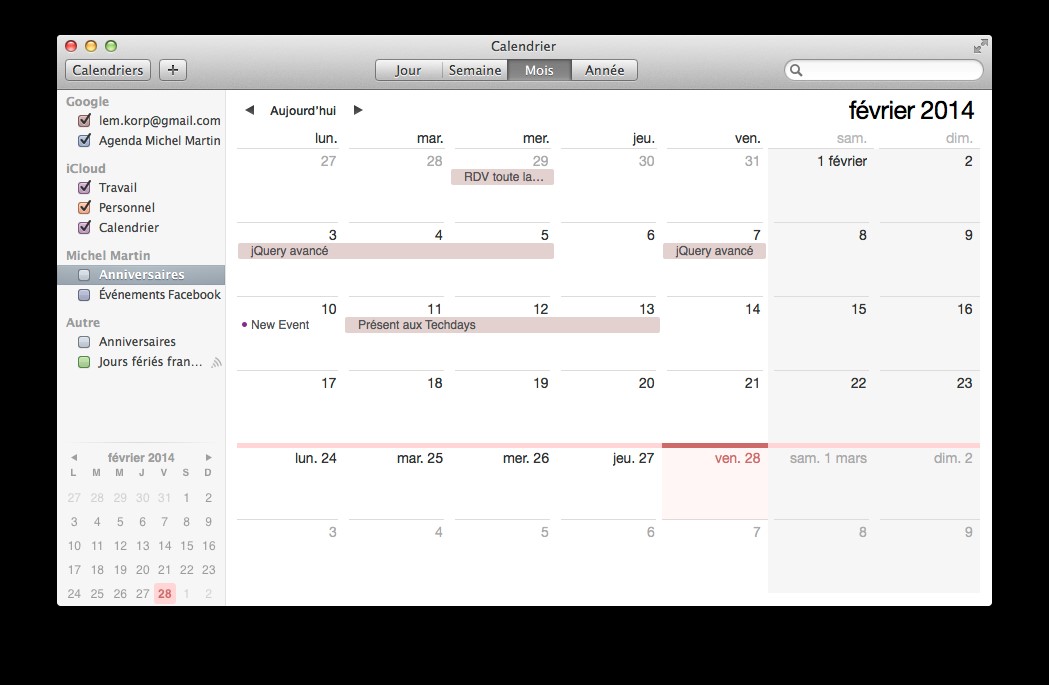The width and height of the screenshot is (1049, 685).
Task: Select 28 in the mini calendar
Action: [x=165, y=594]
